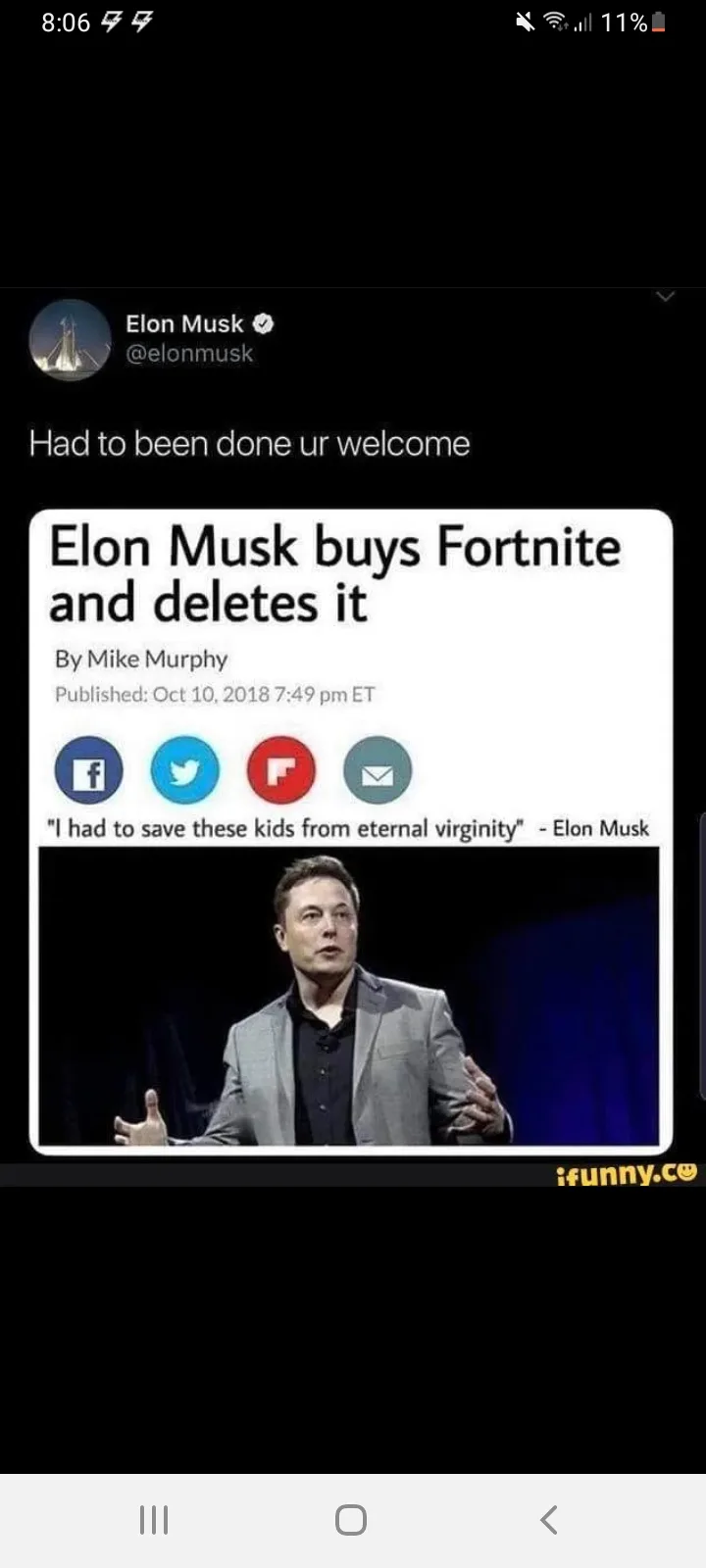Screen dimensions: 706x1568
Task: Open the @elonmusk handle
Action: click(189, 354)
